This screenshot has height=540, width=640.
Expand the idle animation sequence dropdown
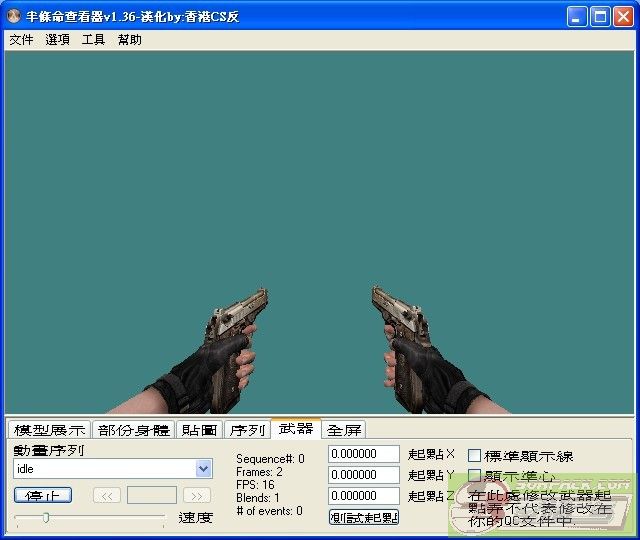pos(204,469)
